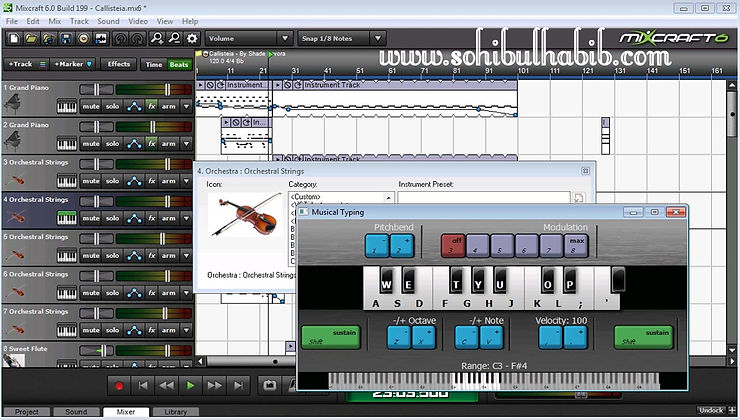The height and width of the screenshot is (420, 740).
Task: Open the Video menu
Action: click(138, 21)
